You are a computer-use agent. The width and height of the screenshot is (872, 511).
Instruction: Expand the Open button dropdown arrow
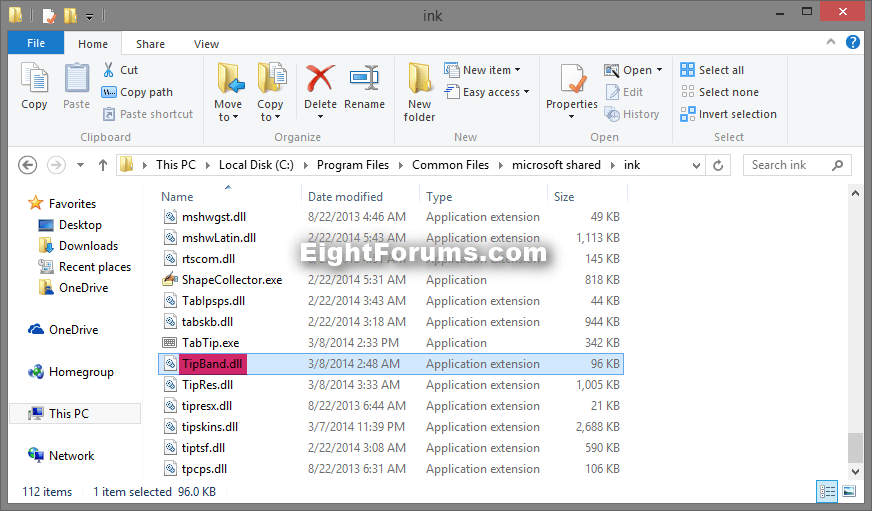(x=660, y=70)
